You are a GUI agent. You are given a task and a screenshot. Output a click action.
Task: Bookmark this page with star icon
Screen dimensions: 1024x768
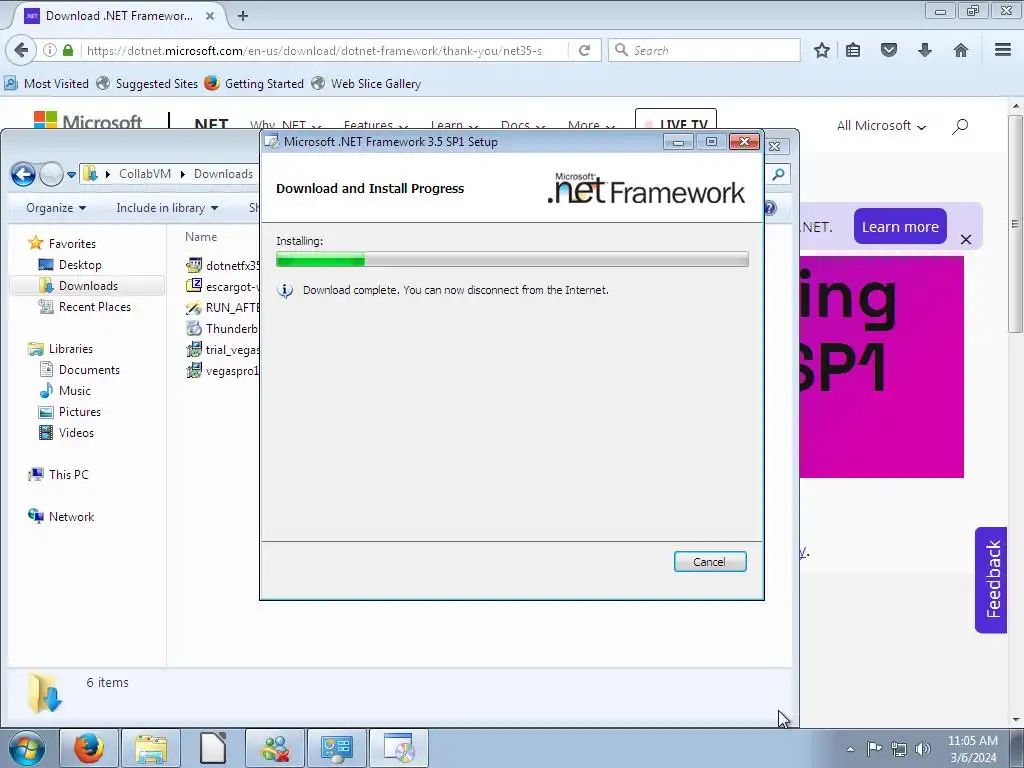click(822, 50)
